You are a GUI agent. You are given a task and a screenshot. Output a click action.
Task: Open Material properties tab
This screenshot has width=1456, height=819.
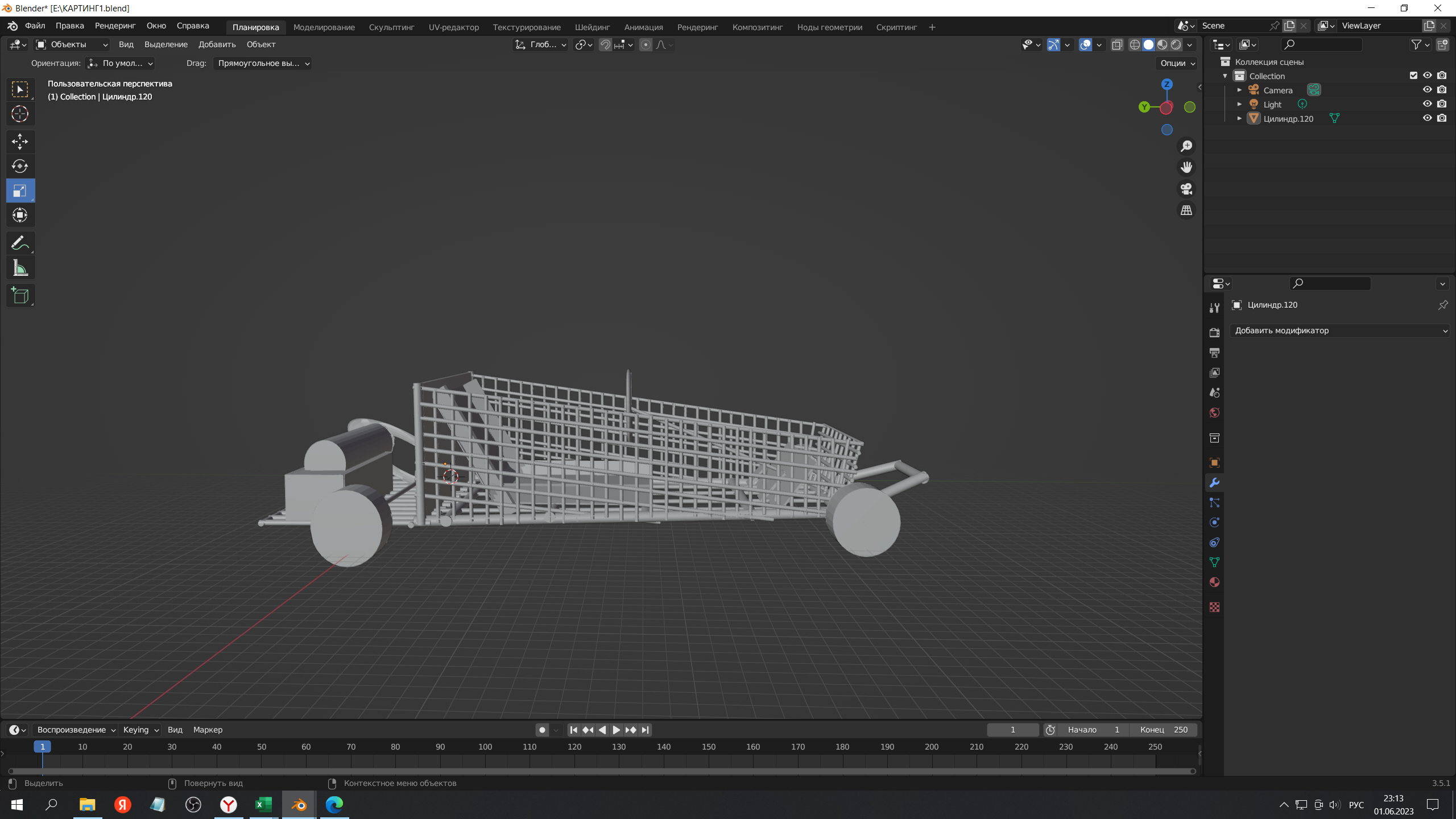pyautogui.click(x=1214, y=582)
